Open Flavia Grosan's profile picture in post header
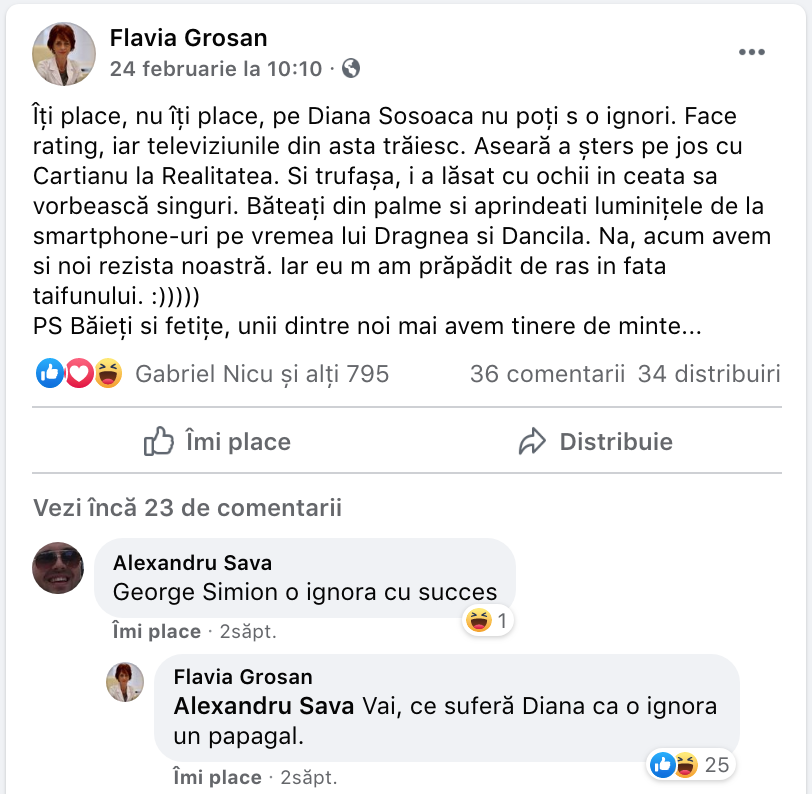Viewport: 812px width, 794px height. 64,54
